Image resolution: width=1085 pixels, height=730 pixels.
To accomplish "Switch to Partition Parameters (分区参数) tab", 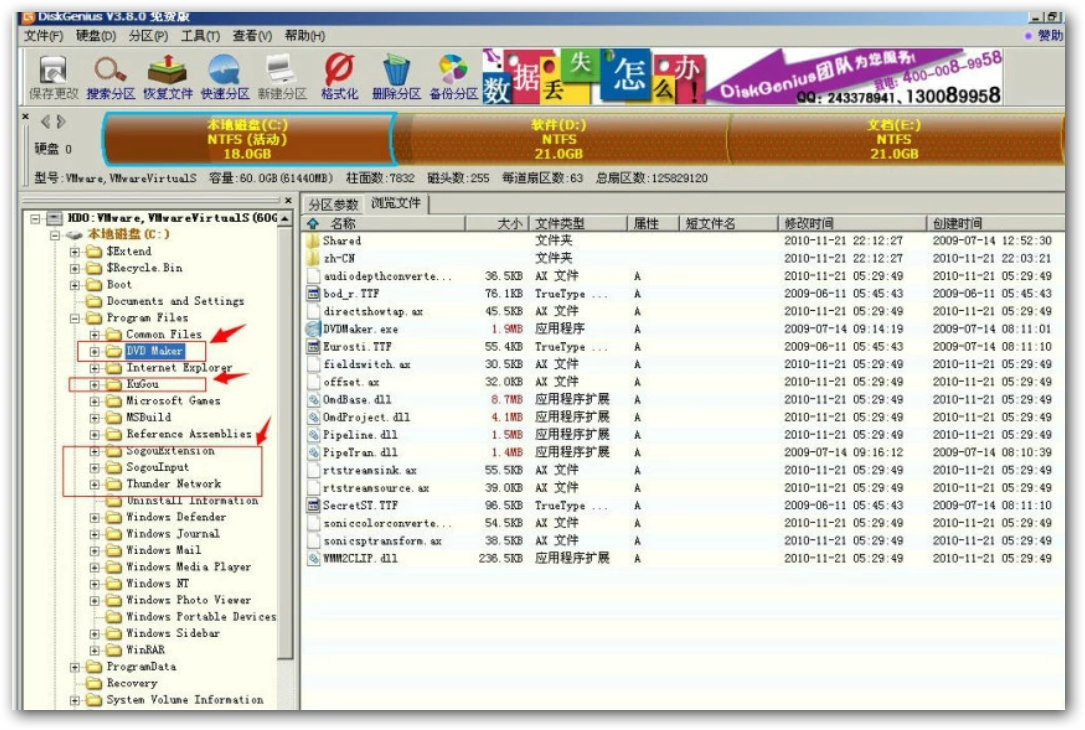I will tap(334, 204).
